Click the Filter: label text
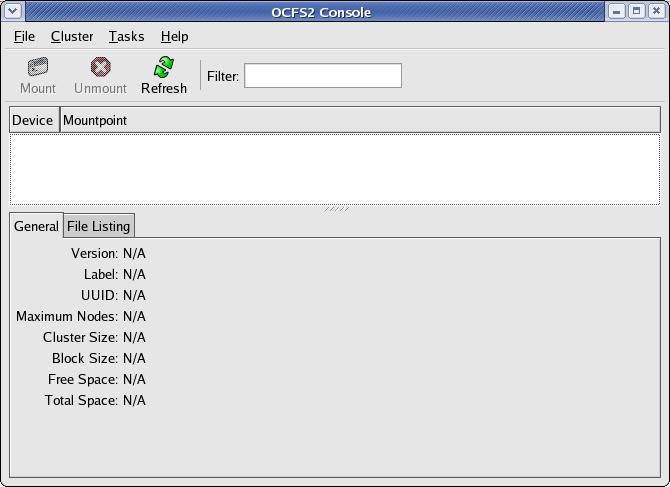 pyautogui.click(x=223, y=76)
